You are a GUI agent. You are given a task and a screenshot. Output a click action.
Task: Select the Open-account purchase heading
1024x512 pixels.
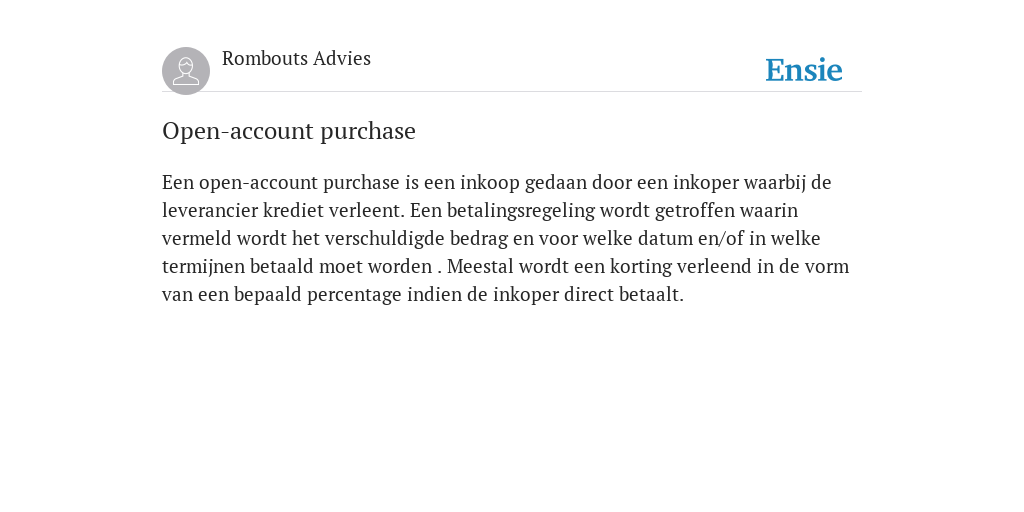pyautogui.click(x=289, y=131)
